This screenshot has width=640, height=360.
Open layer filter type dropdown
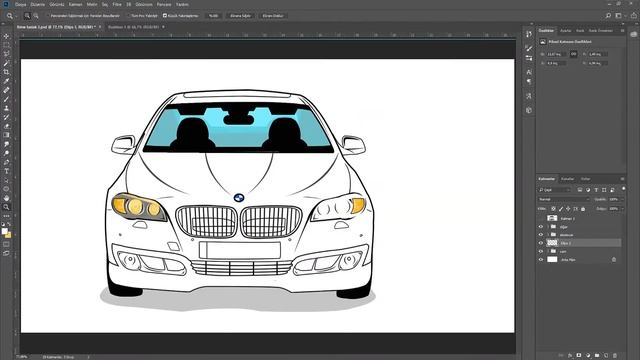pos(555,190)
